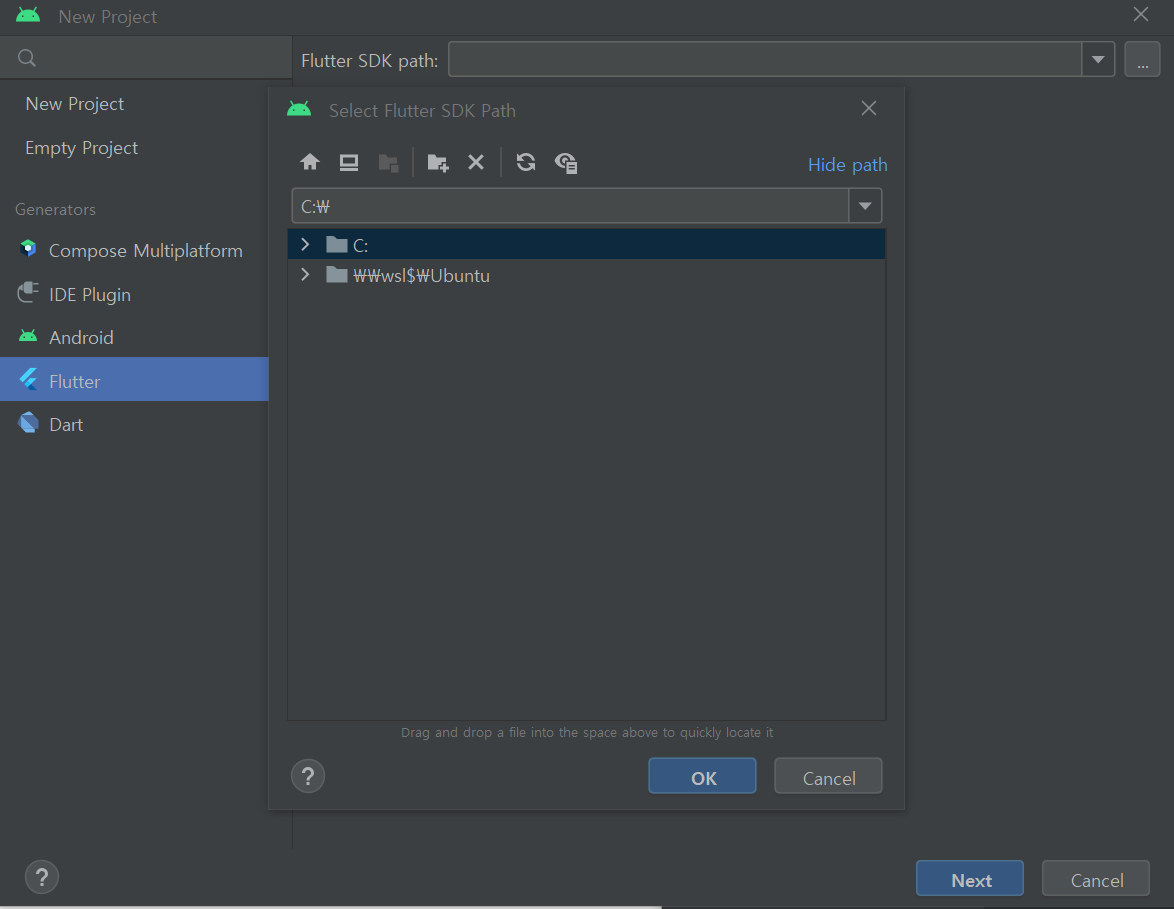Viewport: 1174px width, 909px height.
Task: Click Cancel in the New Project window
Action: pyautogui.click(x=1096, y=879)
